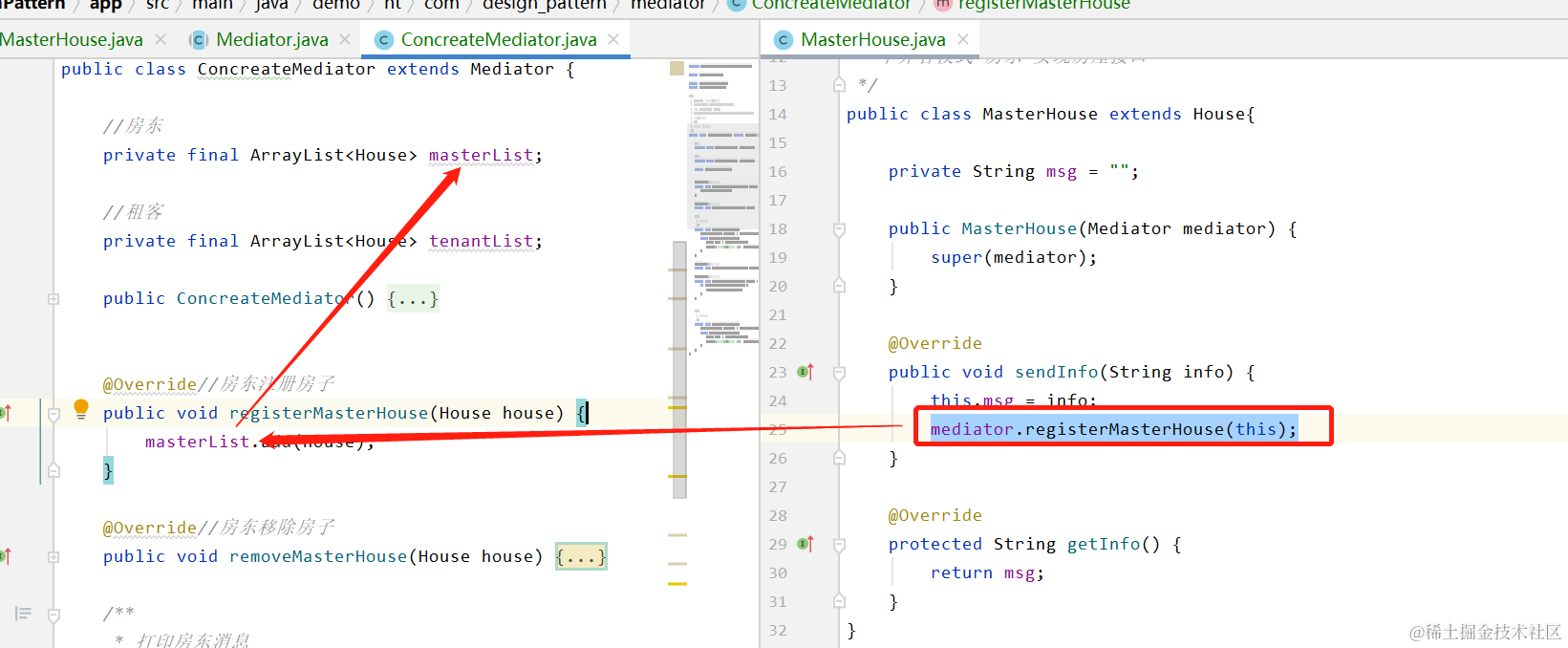Click comment fold end marker at line 13
1568x648 pixels.
839,84
